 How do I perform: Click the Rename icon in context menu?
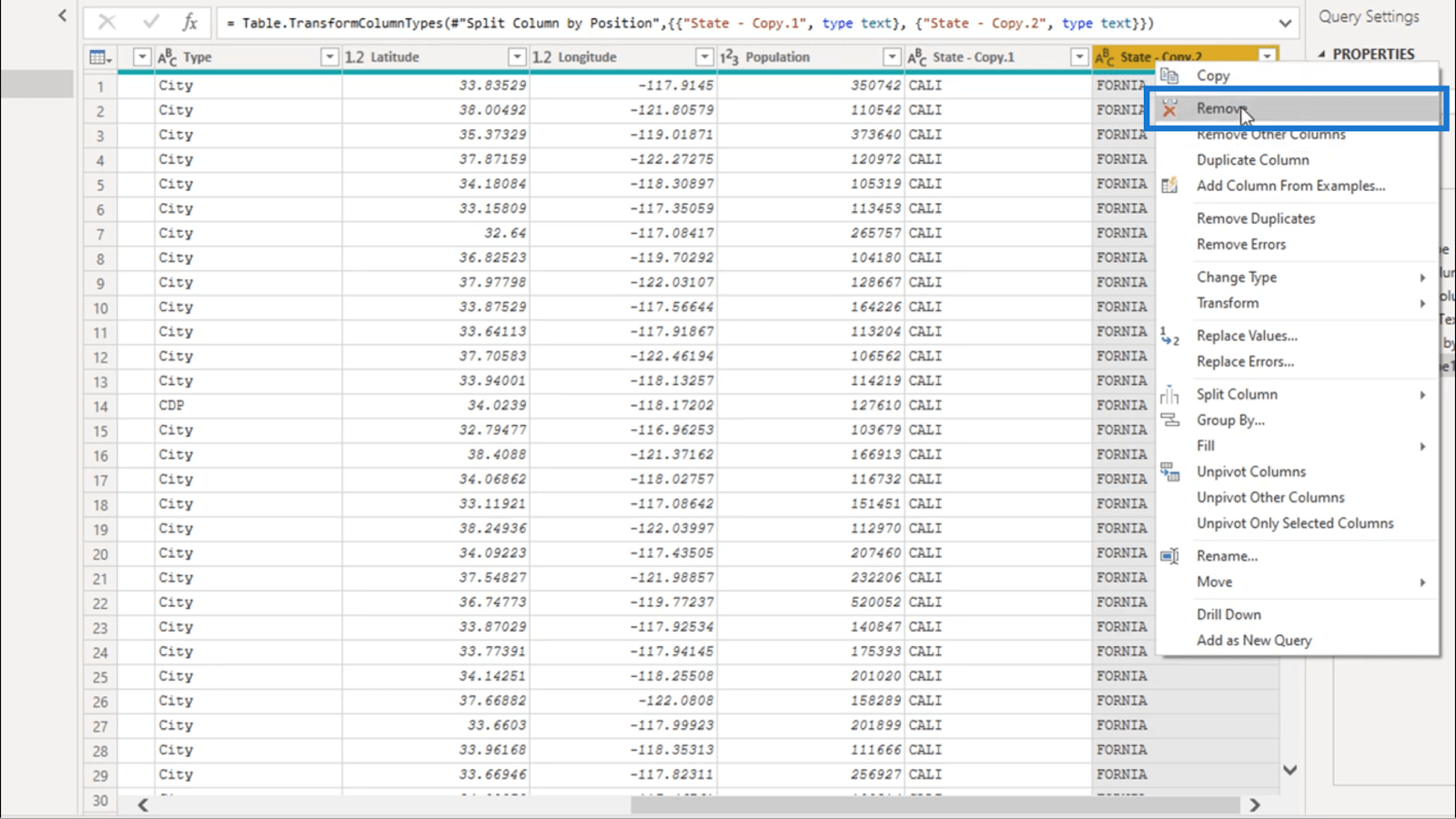[1169, 556]
